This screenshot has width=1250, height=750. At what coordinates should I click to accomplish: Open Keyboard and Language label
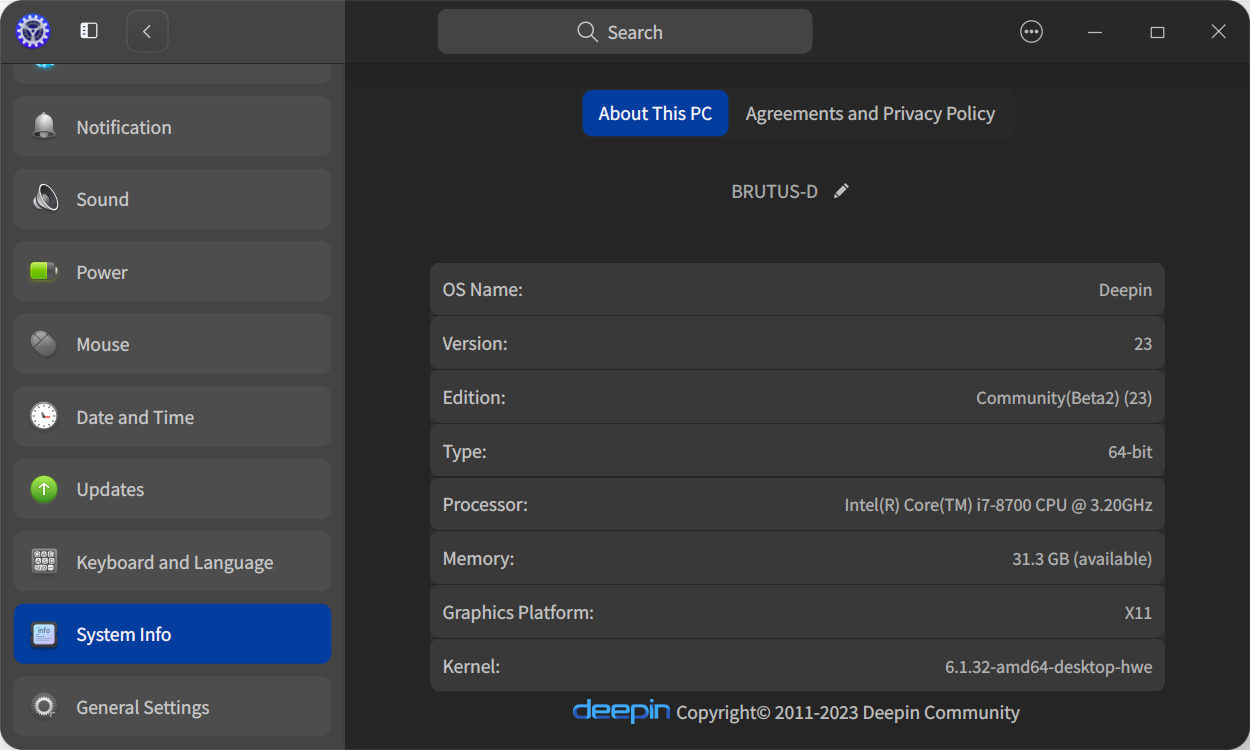[175, 562]
